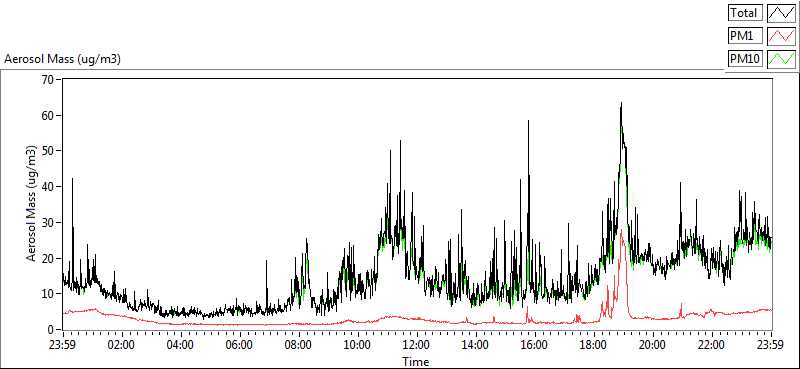Select the Total legend label
Image resolution: width=800 pixels, height=369 pixels.
(745, 12)
